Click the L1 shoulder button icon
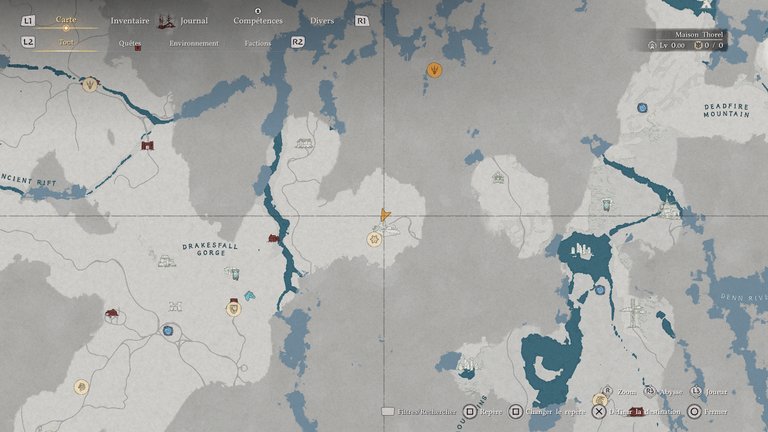Viewport: 768px width, 432px height. (x=28, y=21)
